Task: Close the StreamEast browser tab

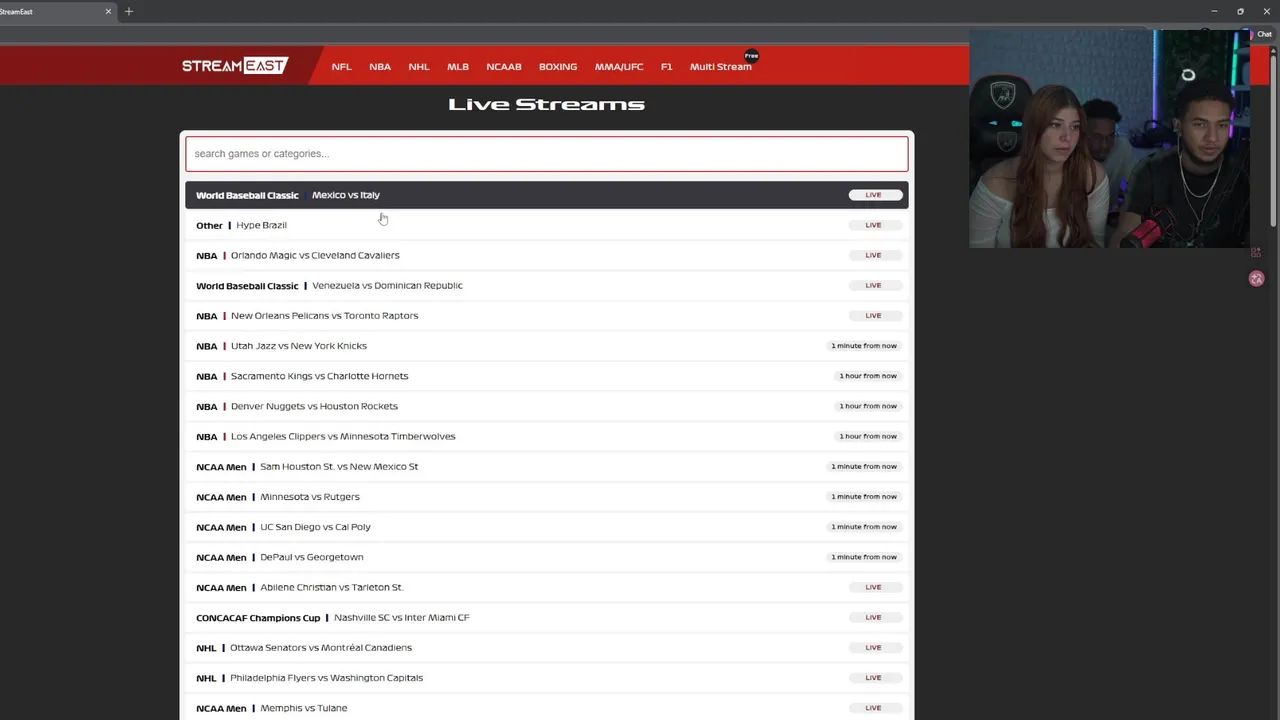Action: 108,11
